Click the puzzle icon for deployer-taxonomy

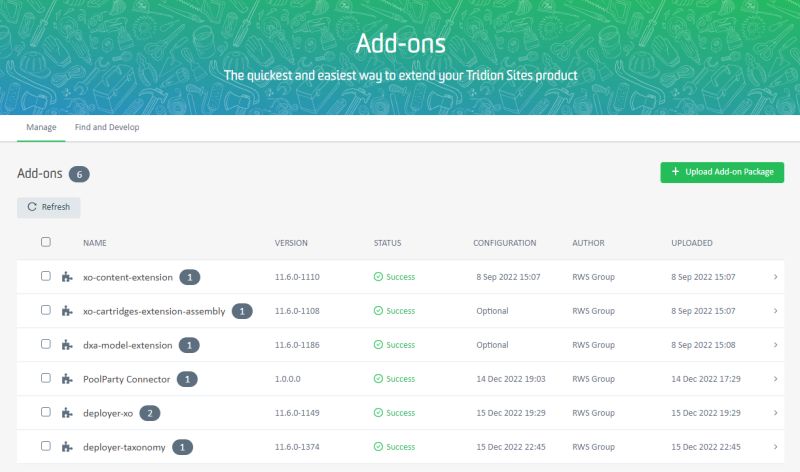(67, 447)
